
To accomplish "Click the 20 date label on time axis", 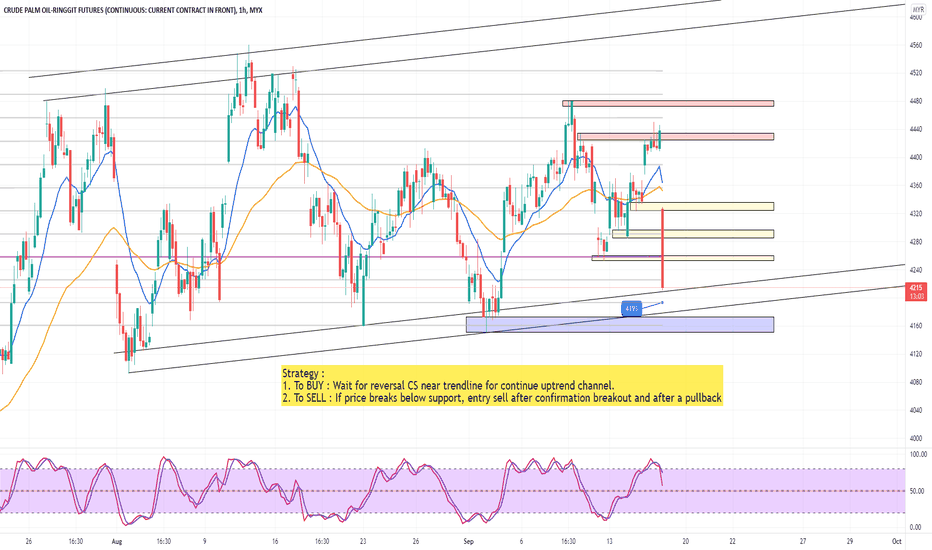I will (x=685, y=542).
